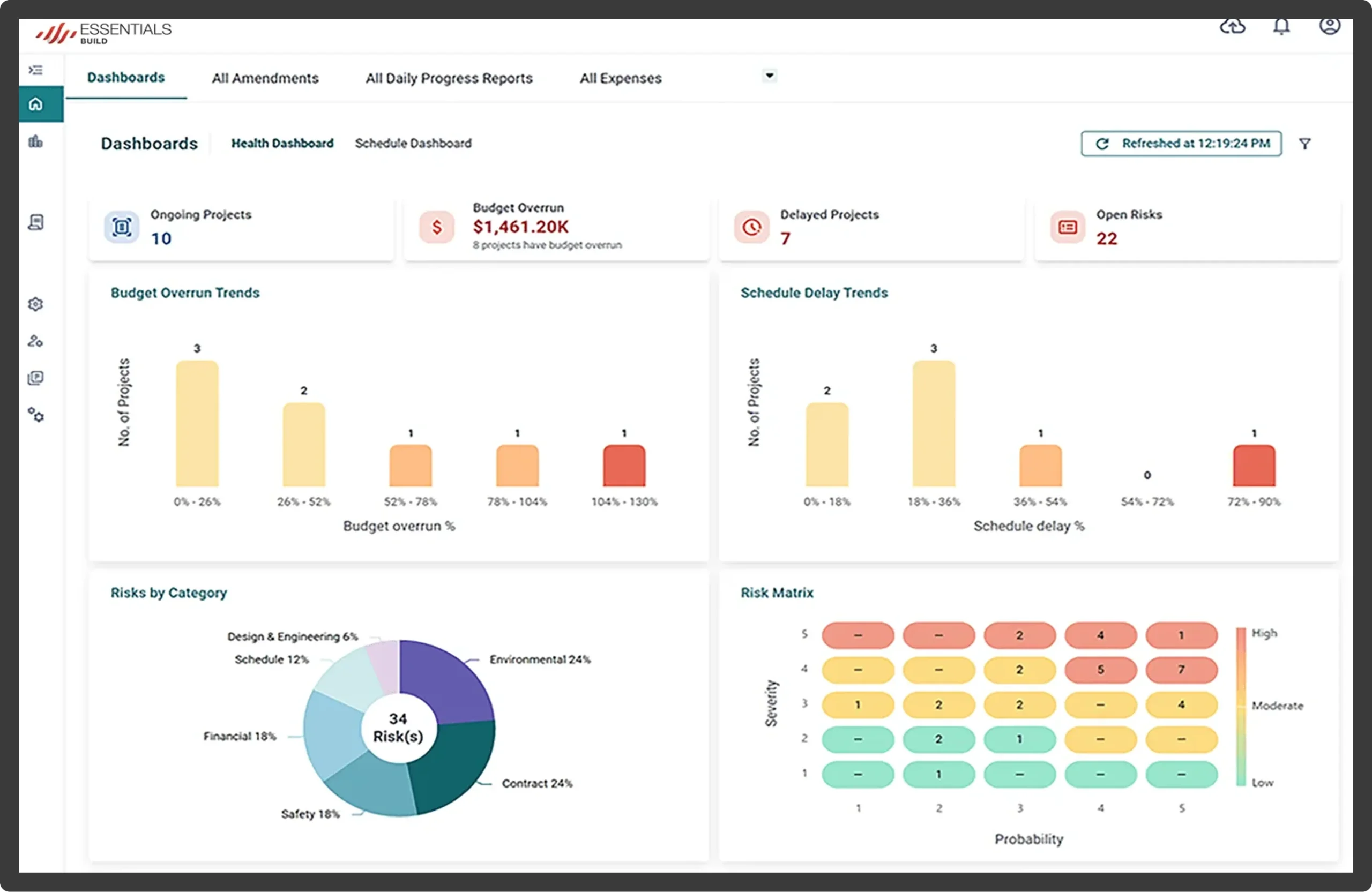
Task: Switch to Schedule Dashboard view
Action: (x=413, y=144)
